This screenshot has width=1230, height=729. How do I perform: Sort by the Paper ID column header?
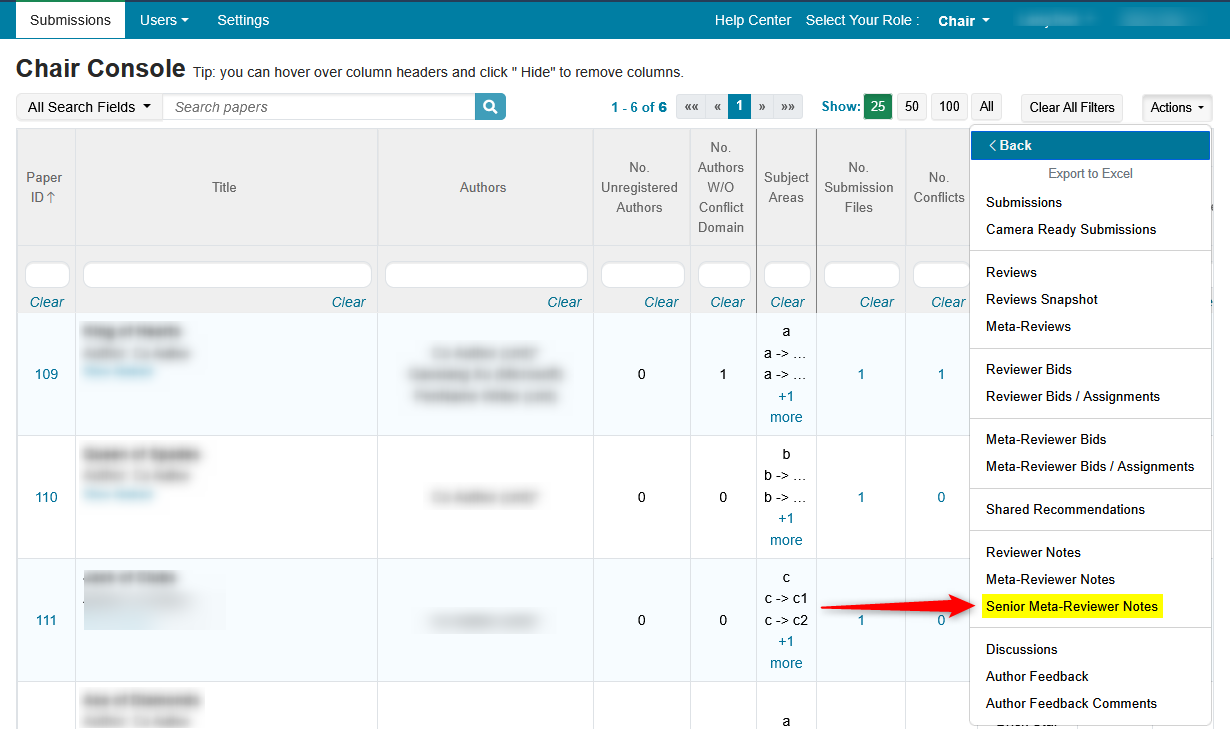click(44, 187)
